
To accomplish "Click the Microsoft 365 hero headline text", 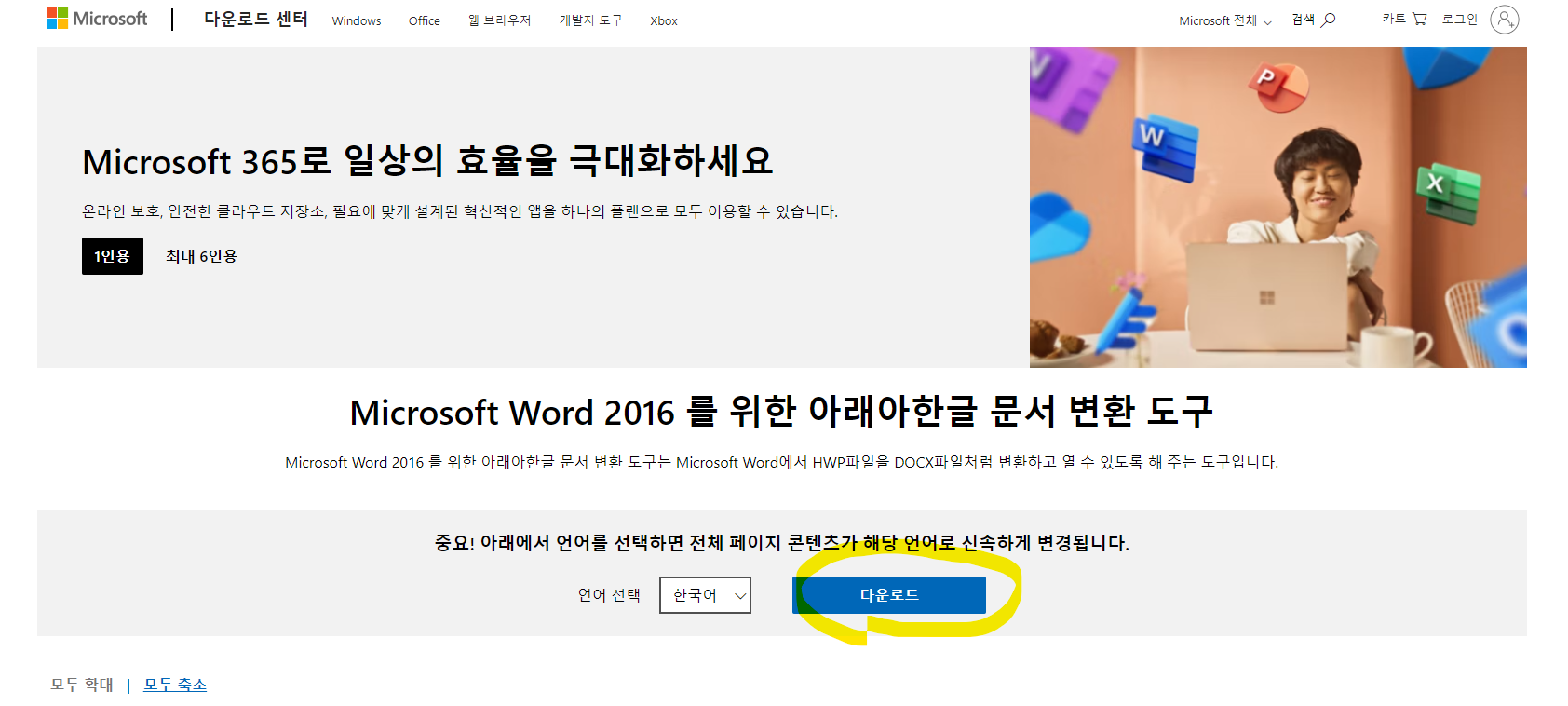I will coord(427,161).
